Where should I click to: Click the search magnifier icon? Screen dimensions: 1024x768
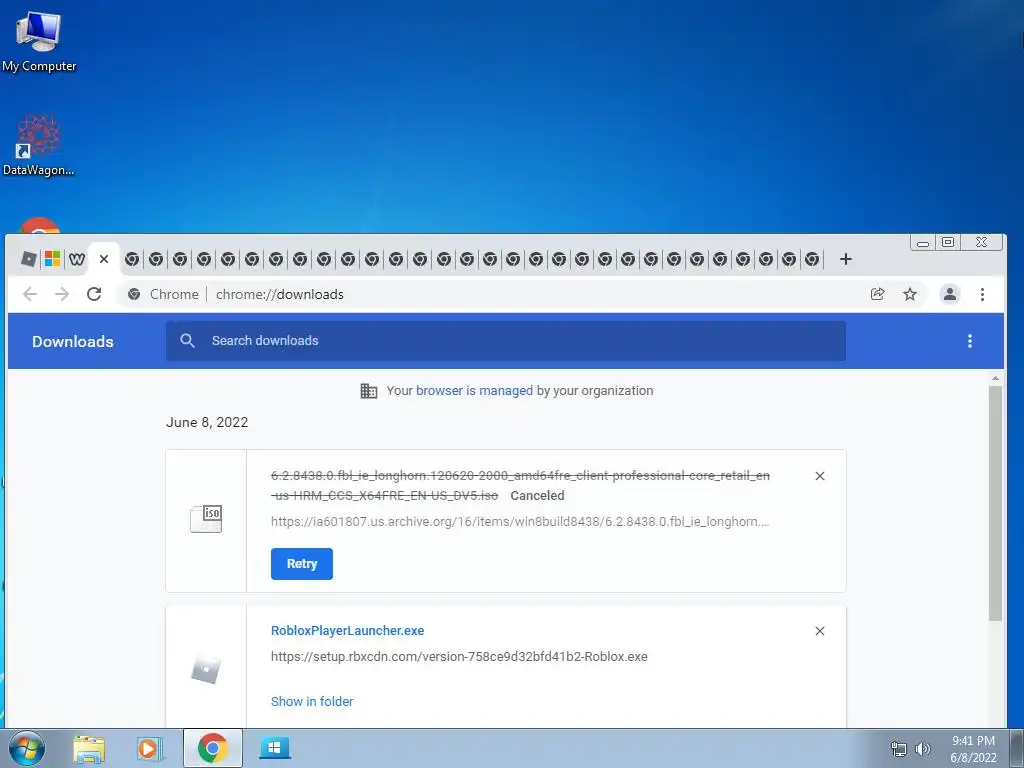click(x=187, y=341)
